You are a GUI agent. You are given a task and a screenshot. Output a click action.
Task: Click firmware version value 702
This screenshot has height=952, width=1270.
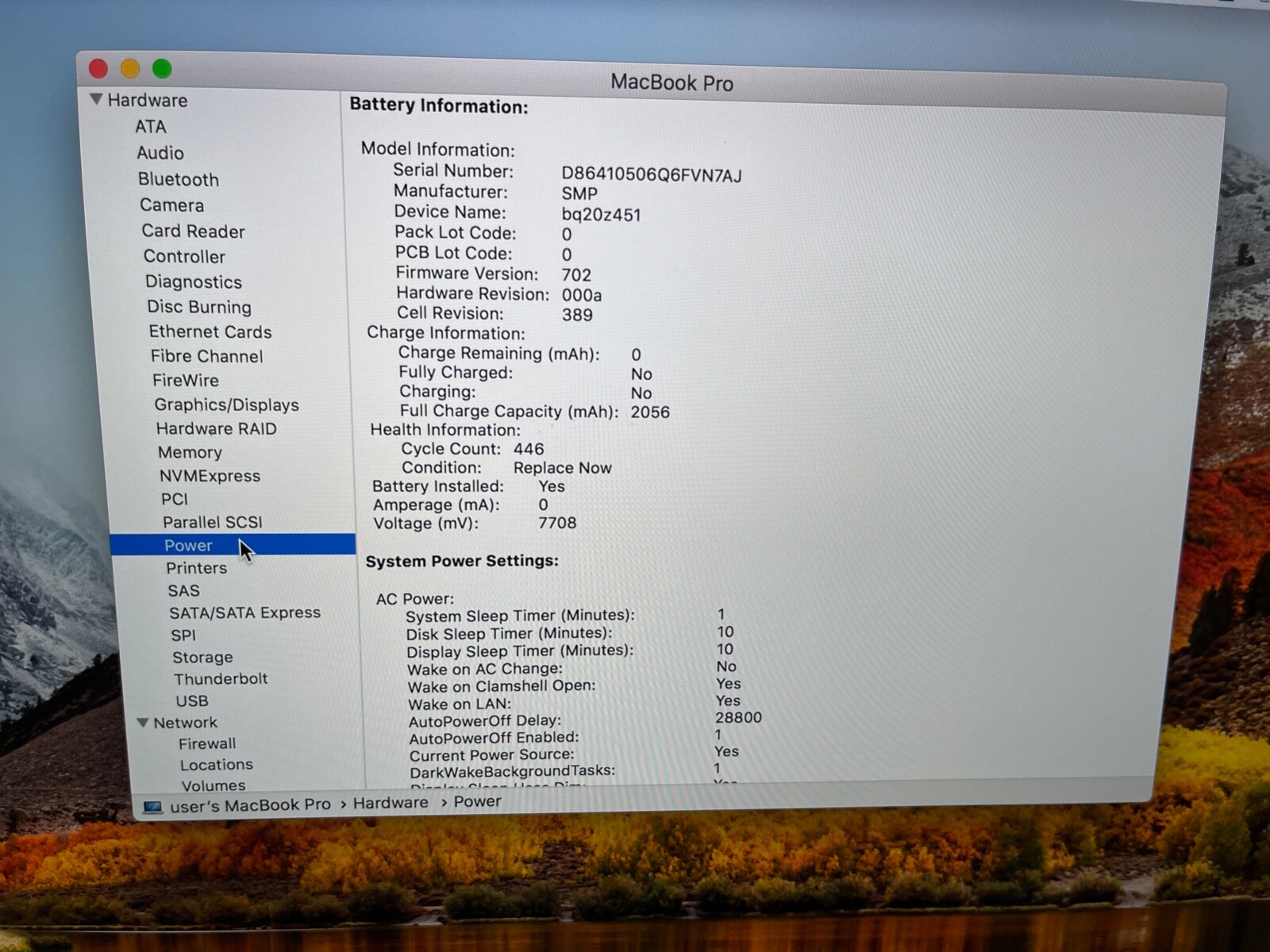coord(576,275)
